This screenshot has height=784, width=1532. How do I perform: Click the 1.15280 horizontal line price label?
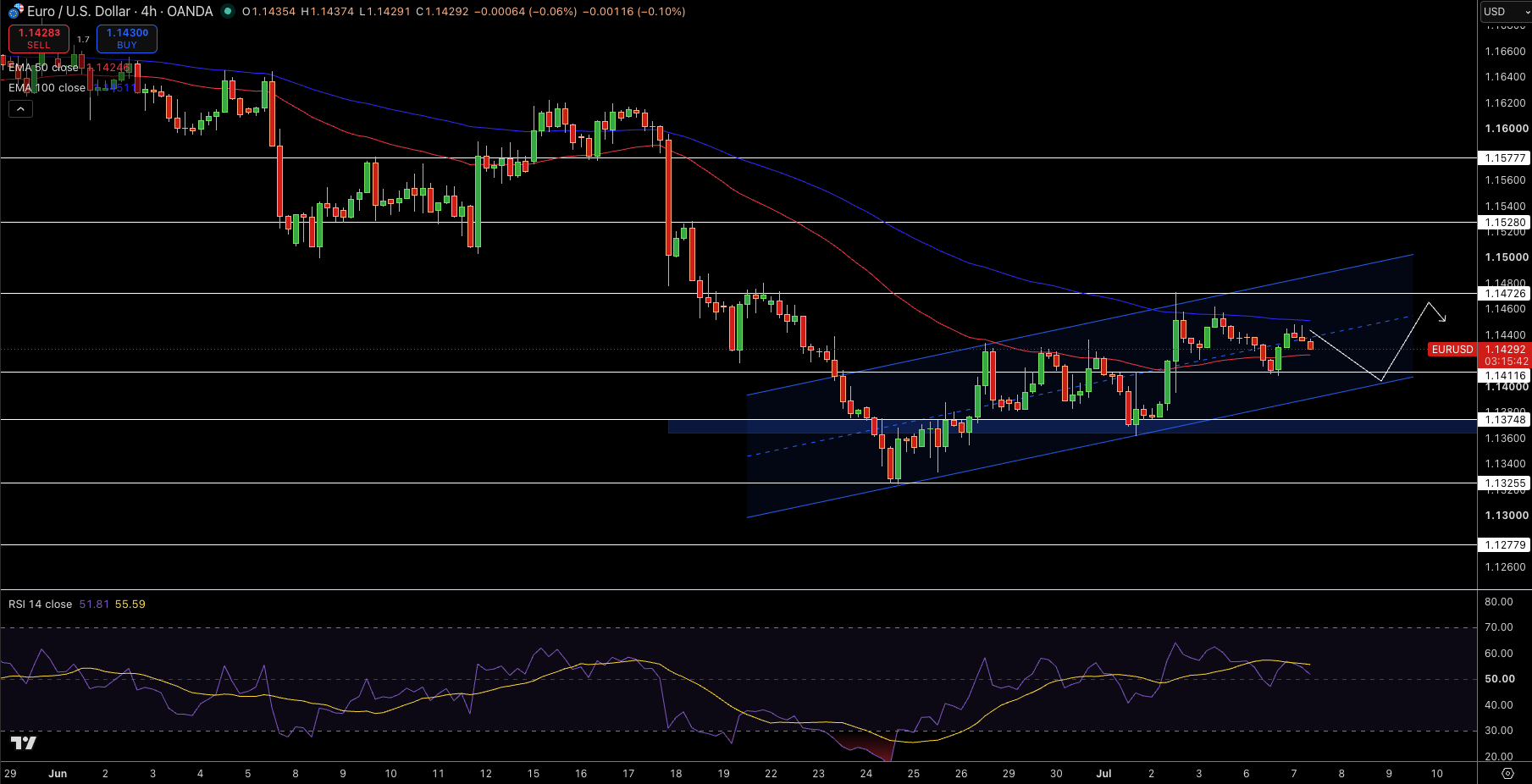tap(1505, 223)
